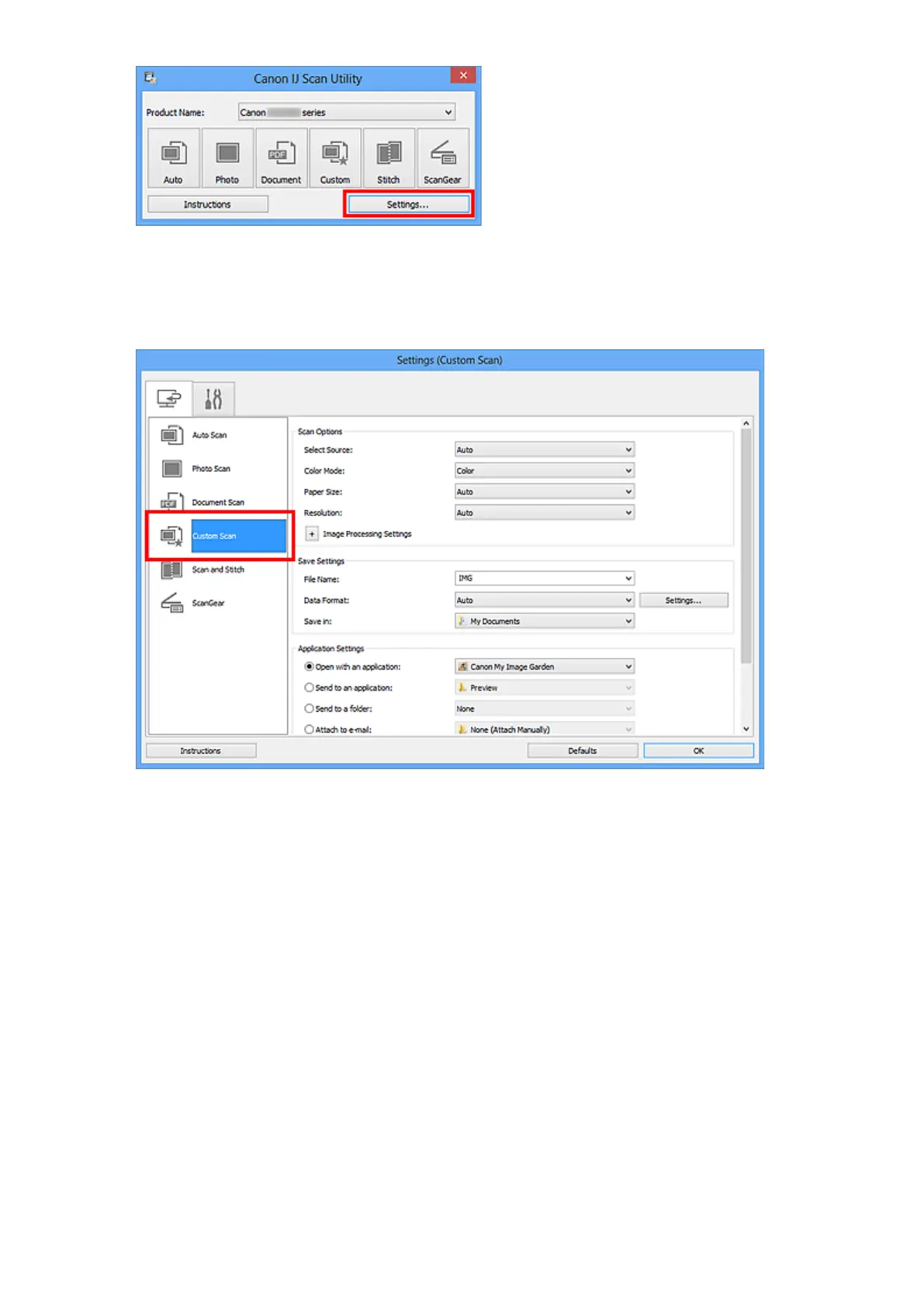Click the Document PDF scan icon
Image resolution: width=924 pixels, height=1307 pixels.
click(281, 158)
